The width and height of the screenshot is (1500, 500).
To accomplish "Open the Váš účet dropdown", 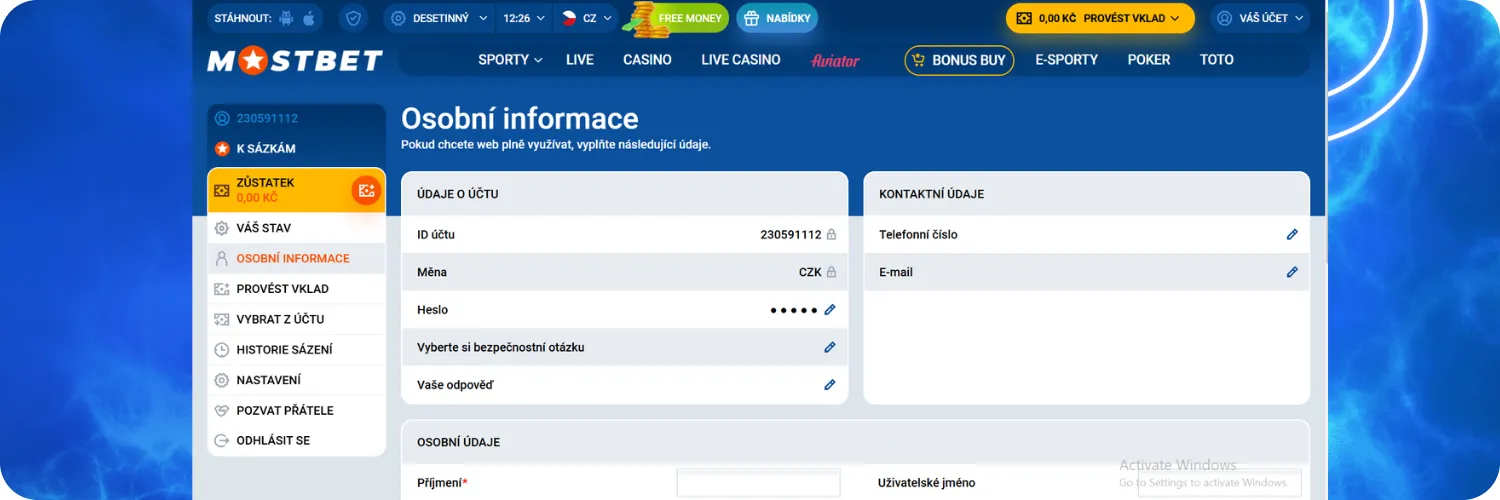I will [1261, 18].
